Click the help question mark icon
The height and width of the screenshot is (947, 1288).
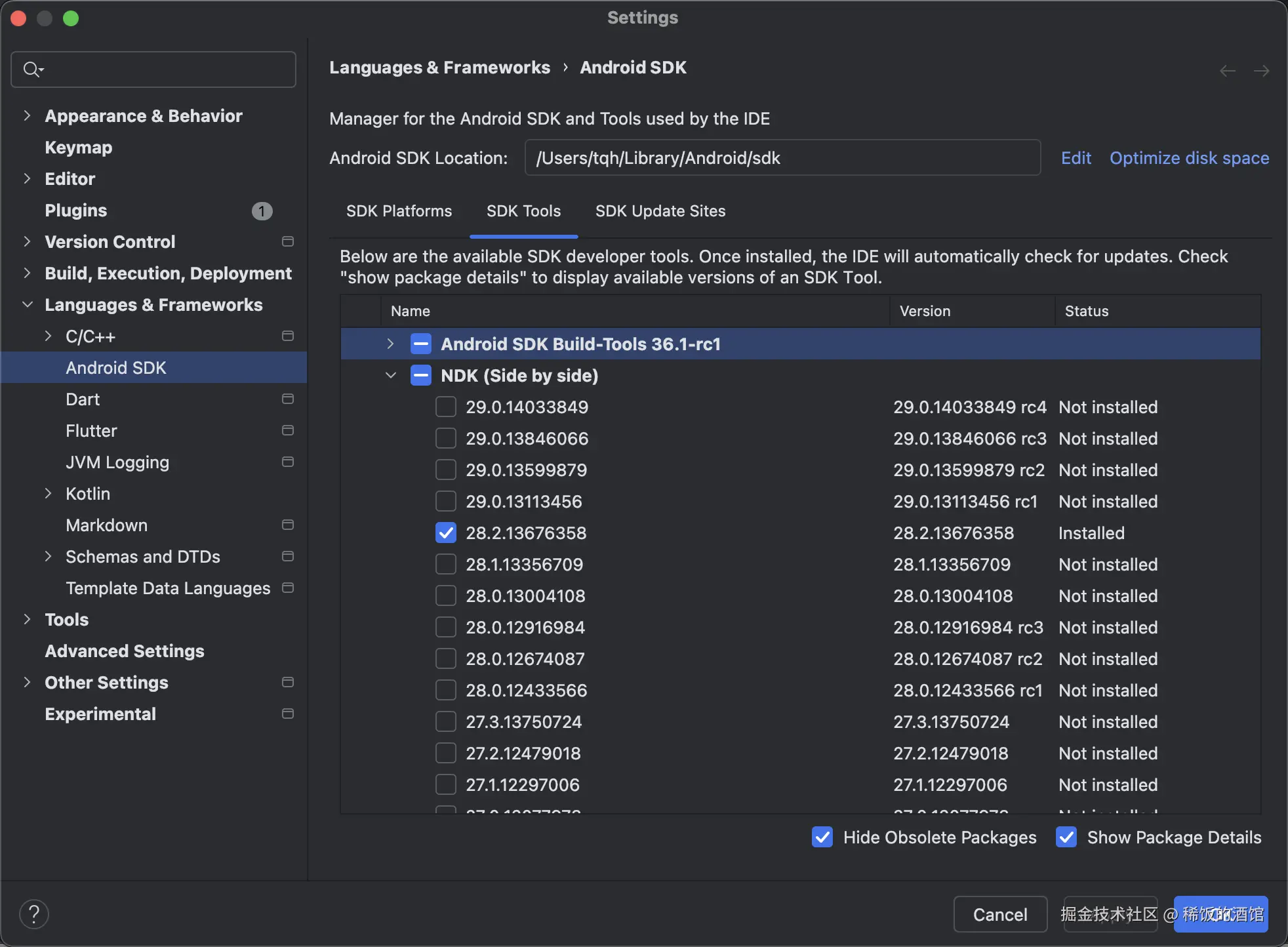pyautogui.click(x=34, y=914)
